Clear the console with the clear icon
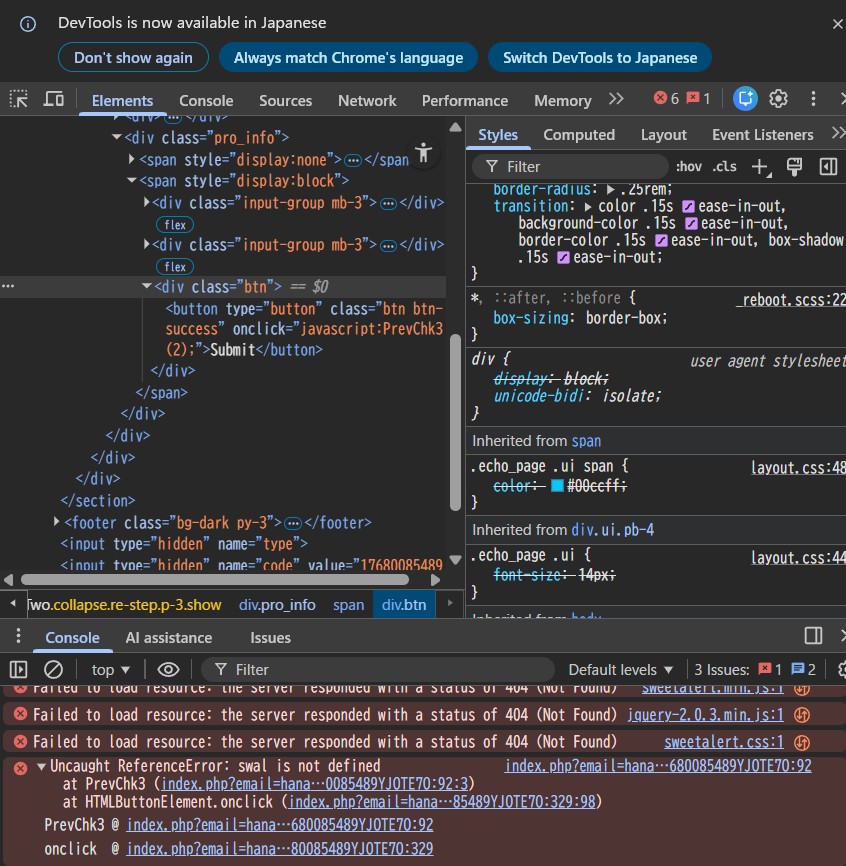This screenshot has height=866, width=846. pyautogui.click(x=54, y=669)
